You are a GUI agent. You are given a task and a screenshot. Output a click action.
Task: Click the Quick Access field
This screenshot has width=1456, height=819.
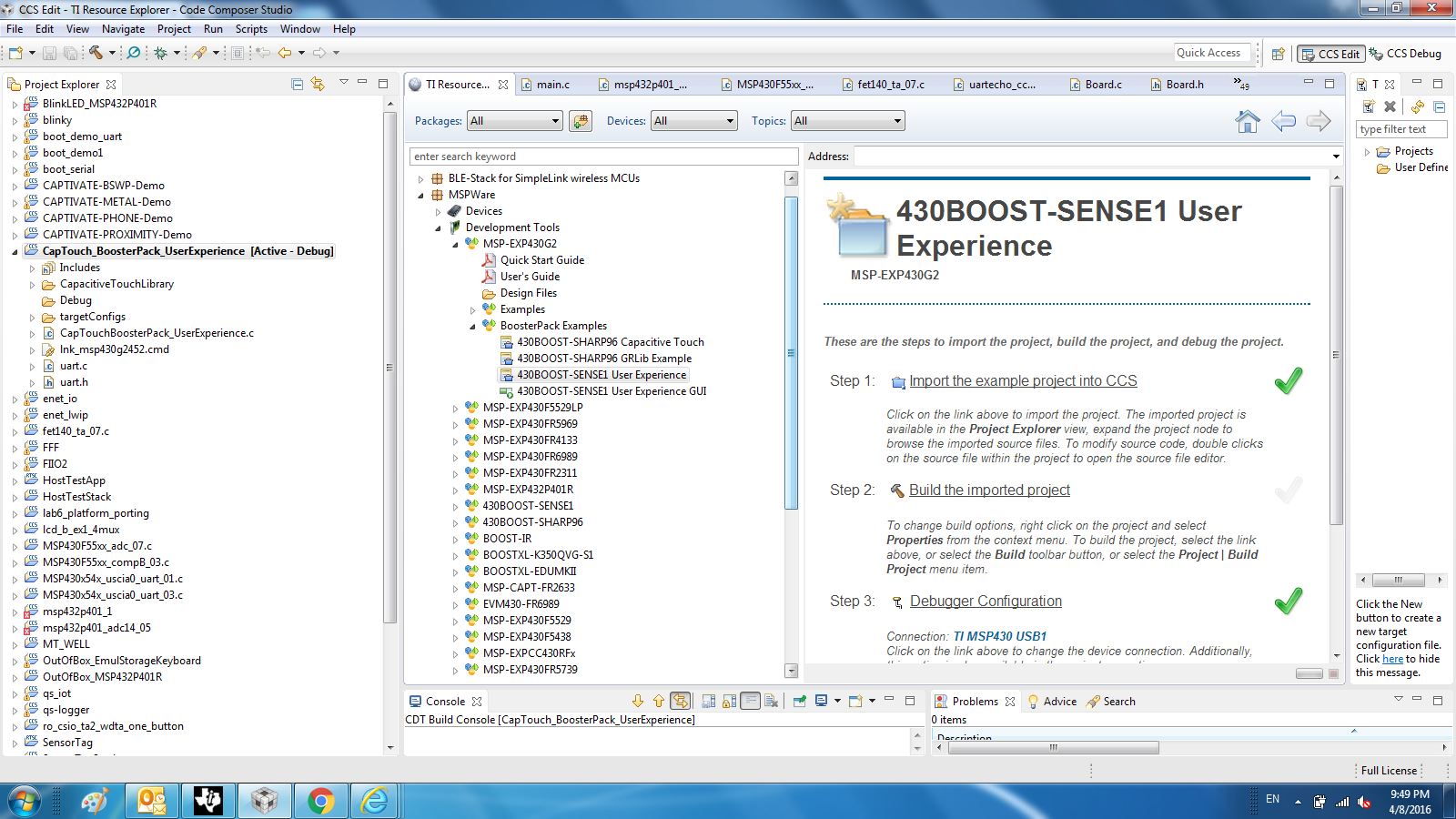pyautogui.click(x=1211, y=53)
